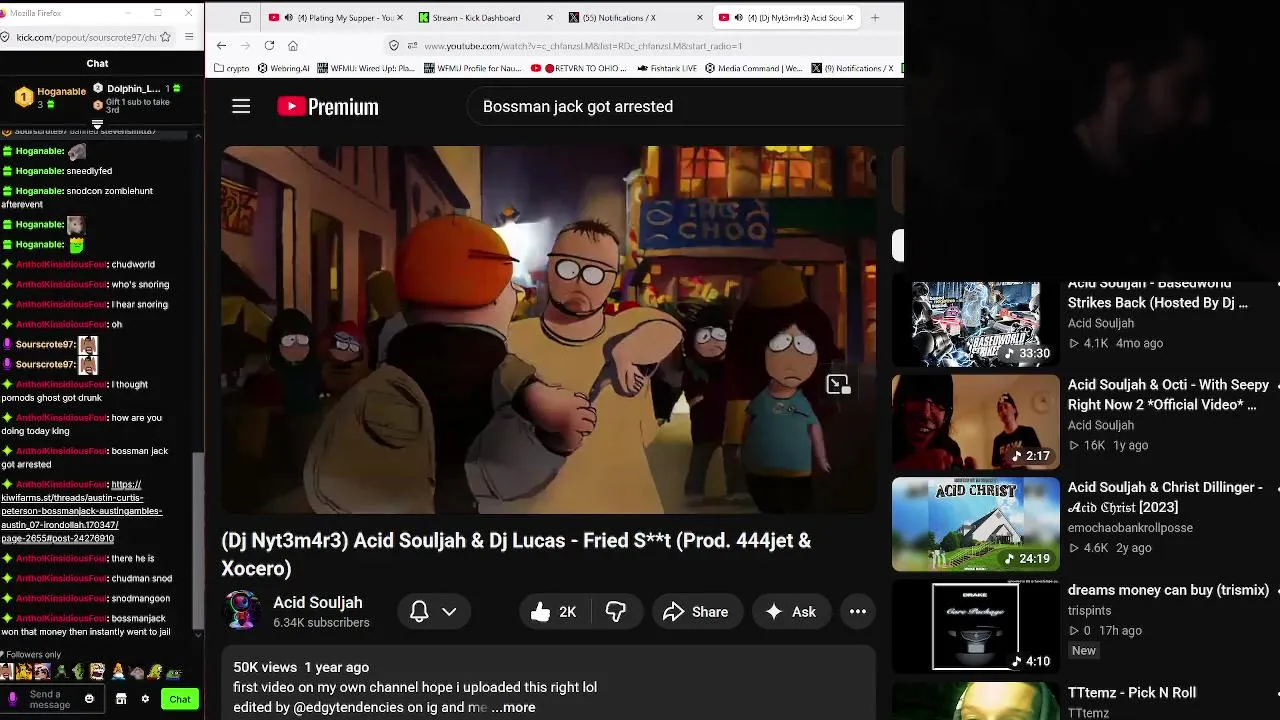Open Kick chat shop icon
This screenshot has width=1280, height=720.
[121, 699]
